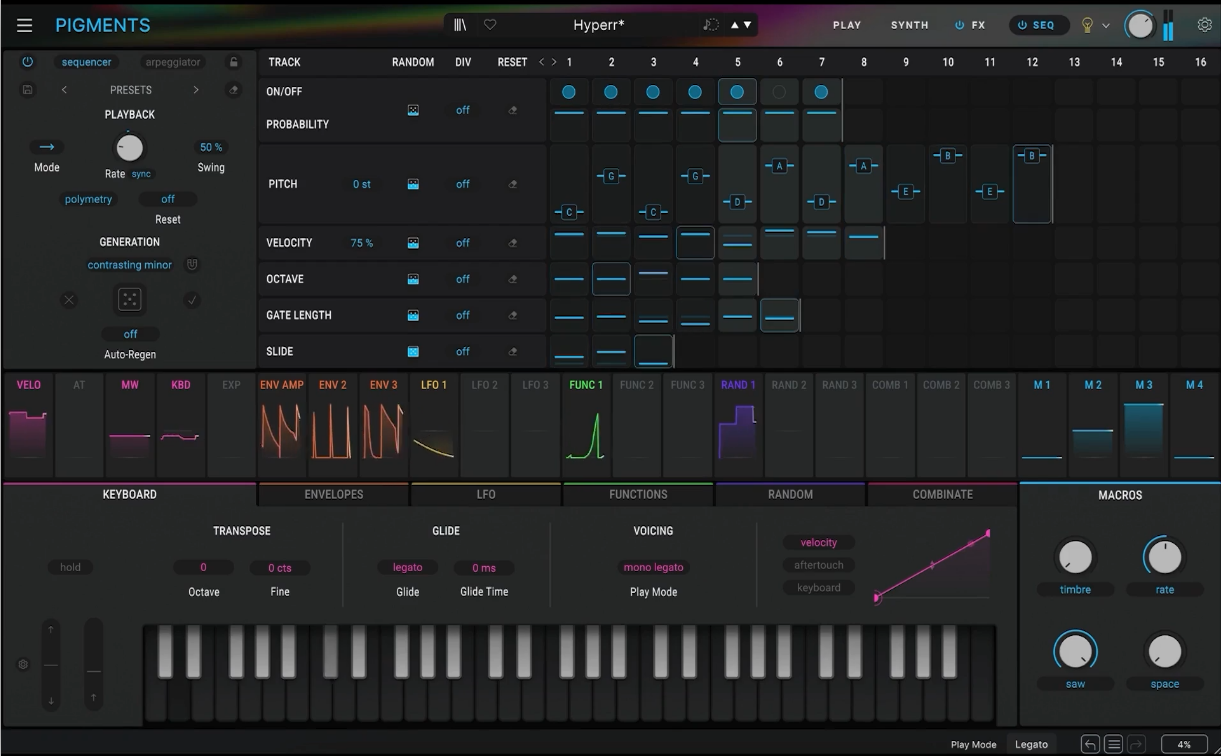1221x756 pixels.
Task: Click the lightbulb tips icon
Action: (x=1087, y=25)
